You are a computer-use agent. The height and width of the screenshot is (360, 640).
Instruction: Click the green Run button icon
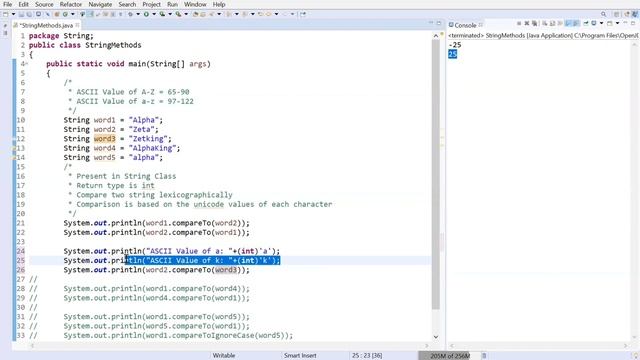(x=146, y=14)
